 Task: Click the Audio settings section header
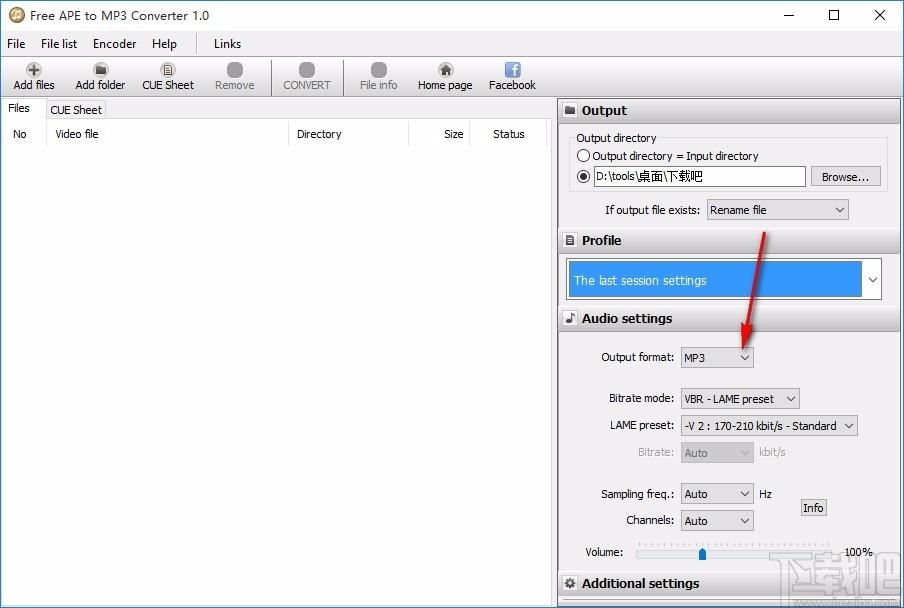point(729,318)
